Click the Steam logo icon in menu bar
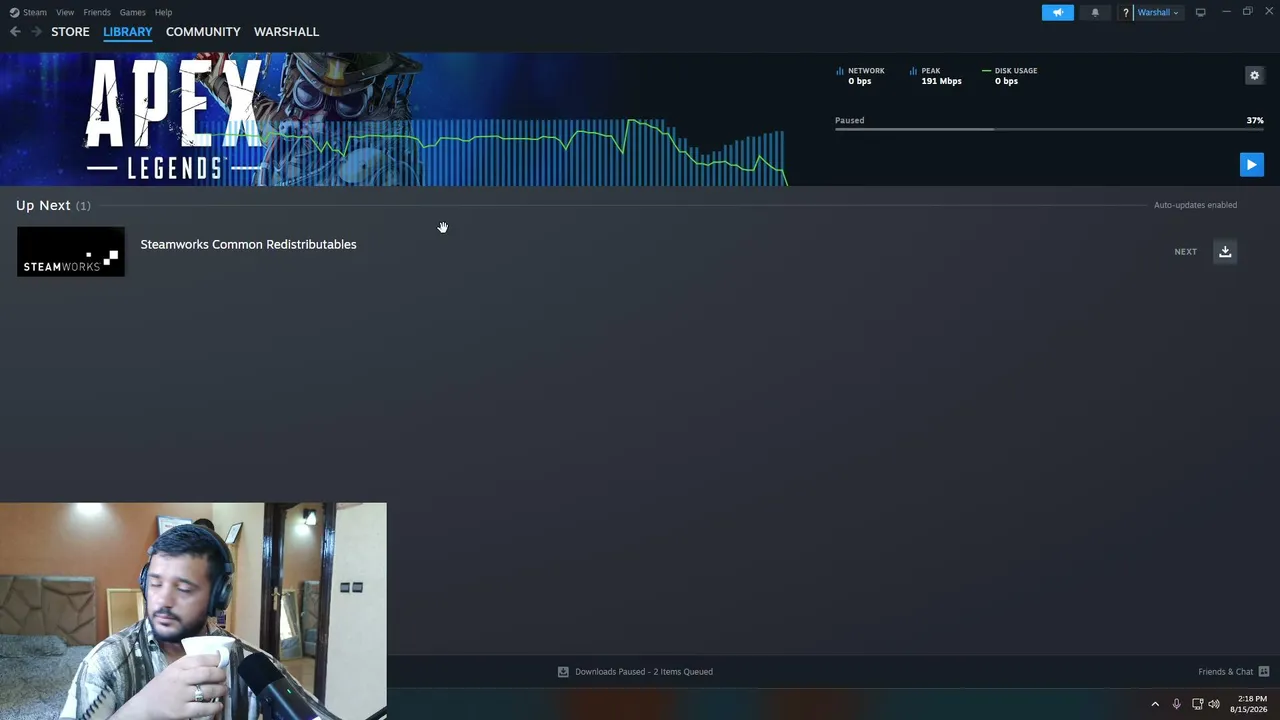The height and width of the screenshot is (720, 1280). [x=14, y=12]
